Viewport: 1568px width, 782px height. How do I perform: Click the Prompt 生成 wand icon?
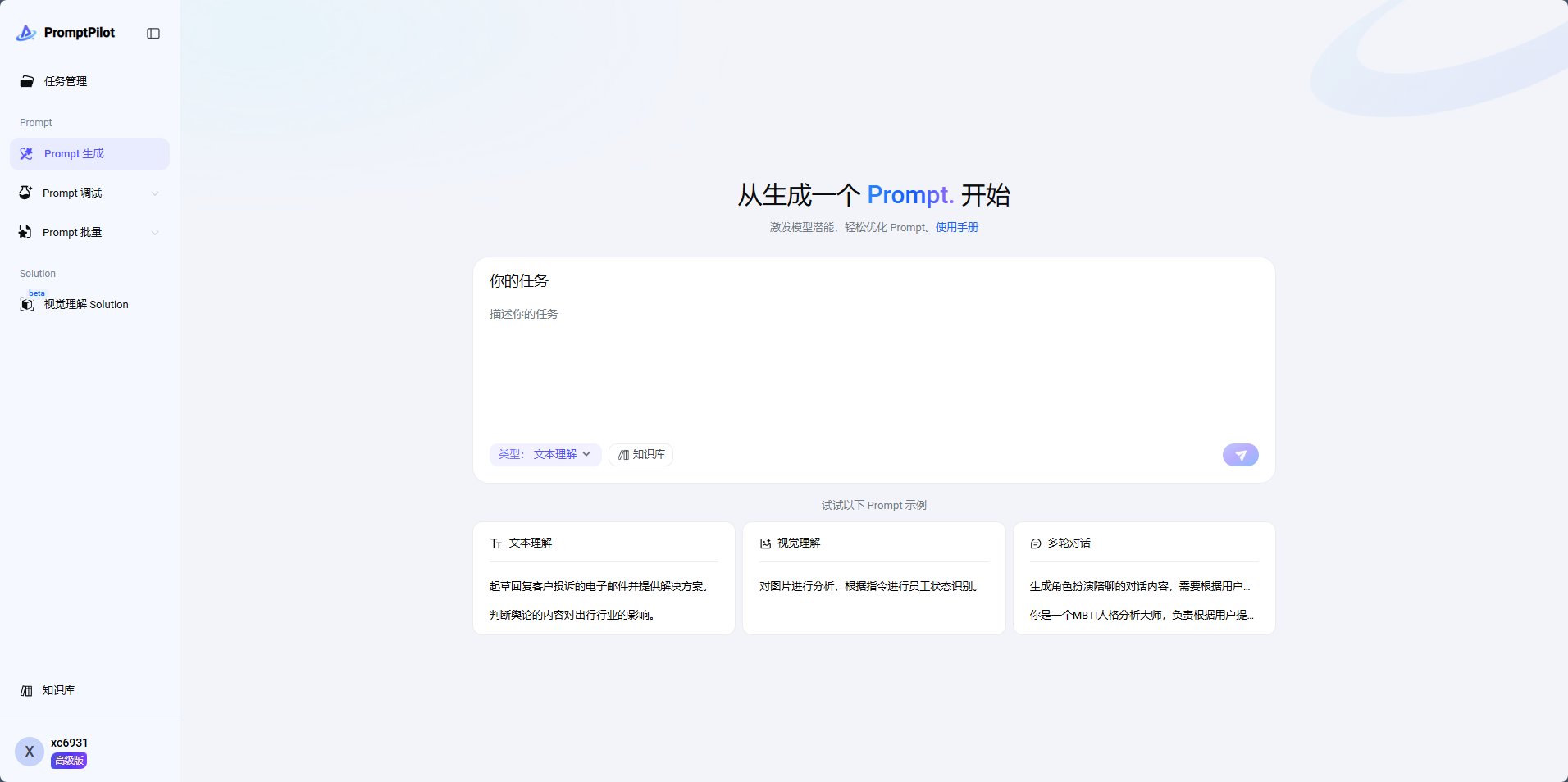point(27,154)
